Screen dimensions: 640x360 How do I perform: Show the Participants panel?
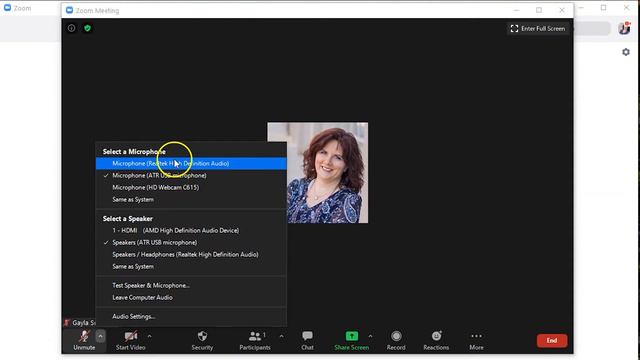pyautogui.click(x=255, y=340)
